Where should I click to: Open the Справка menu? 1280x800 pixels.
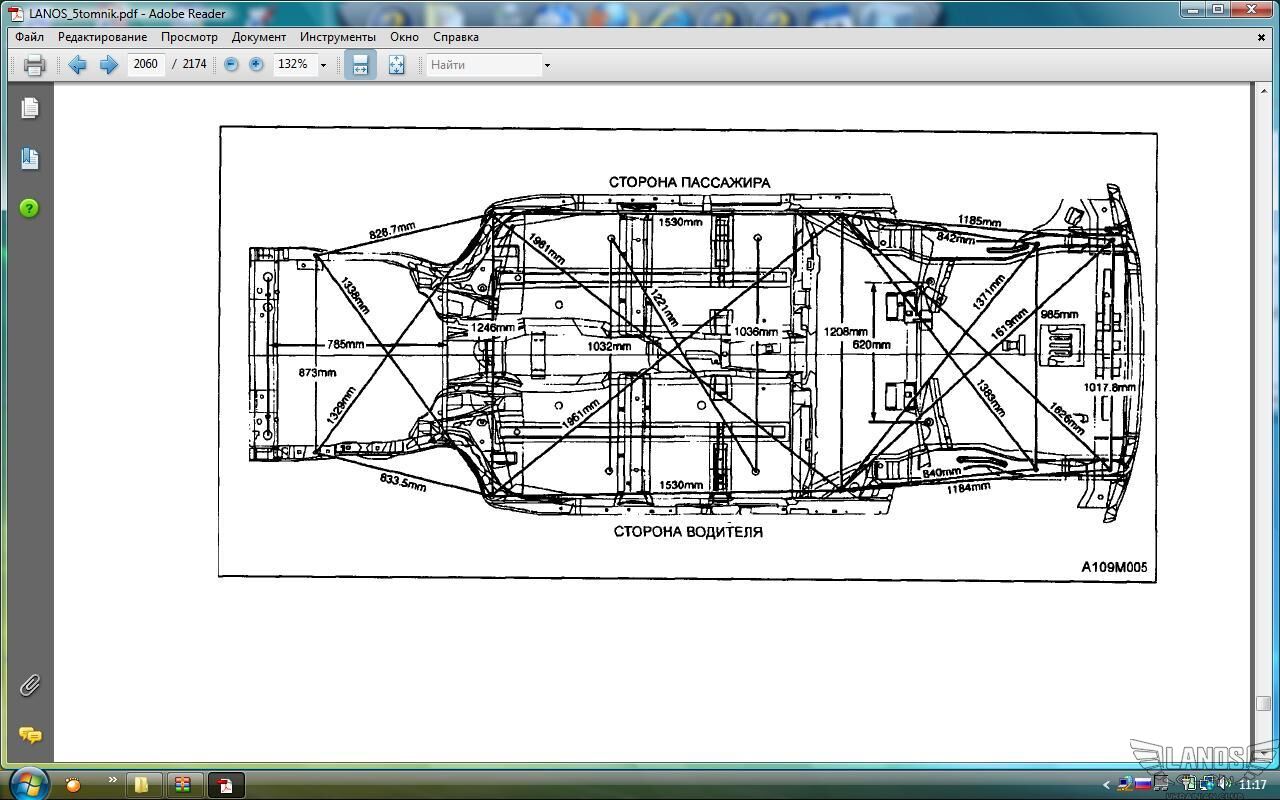455,37
